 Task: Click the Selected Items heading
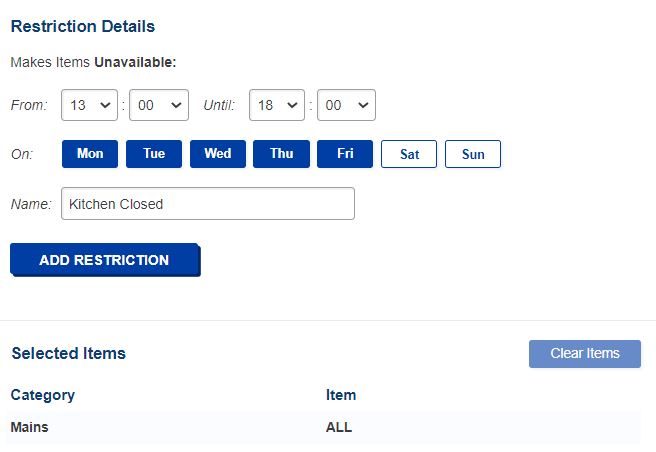pos(68,353)
